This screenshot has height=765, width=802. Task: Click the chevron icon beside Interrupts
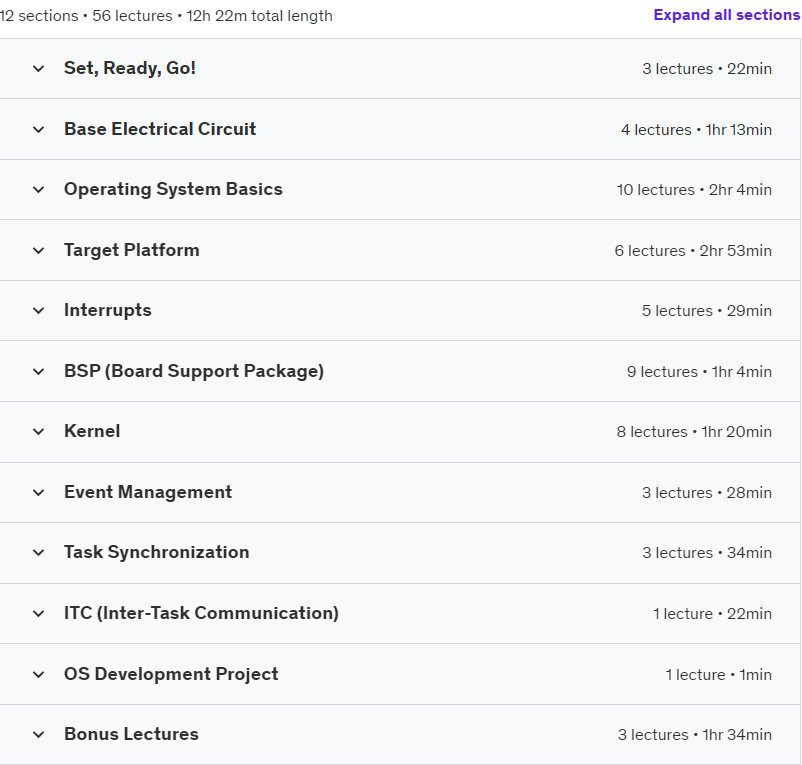[x=38, y=310]
